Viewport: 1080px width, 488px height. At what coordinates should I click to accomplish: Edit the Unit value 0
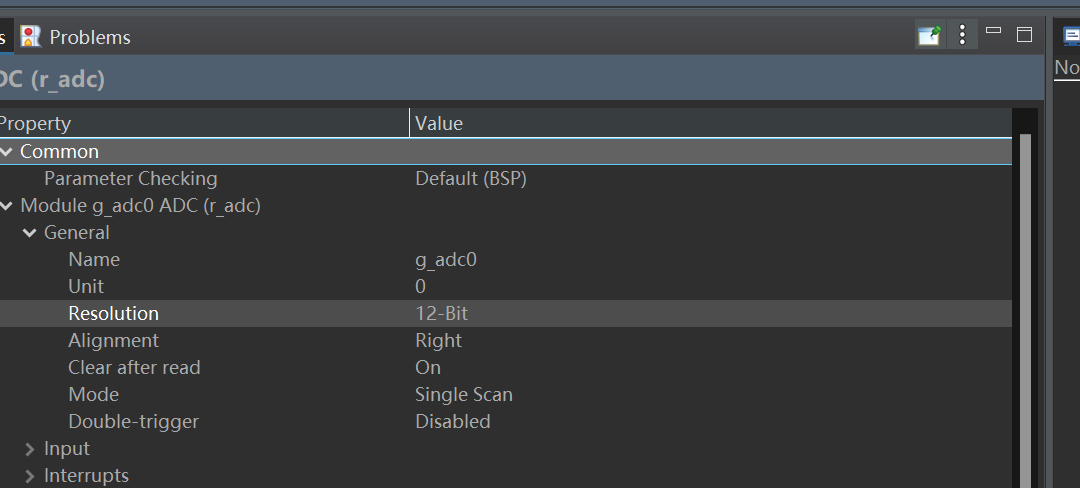tap(420, 286)
